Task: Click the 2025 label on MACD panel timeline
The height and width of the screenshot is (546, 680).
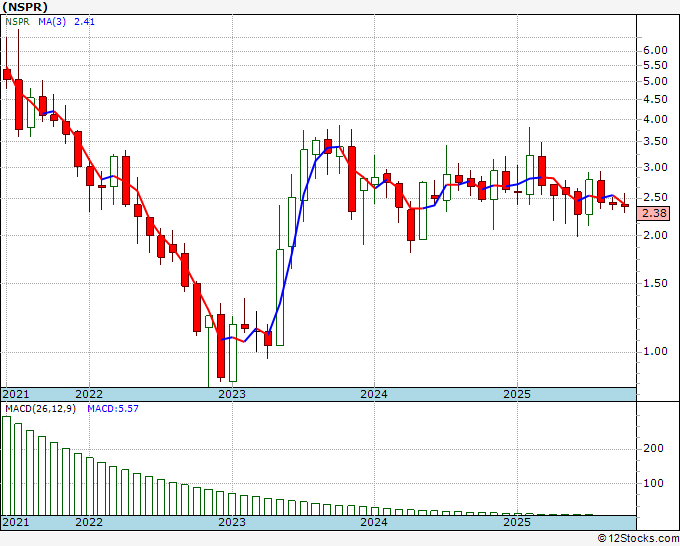Action: 516,522
